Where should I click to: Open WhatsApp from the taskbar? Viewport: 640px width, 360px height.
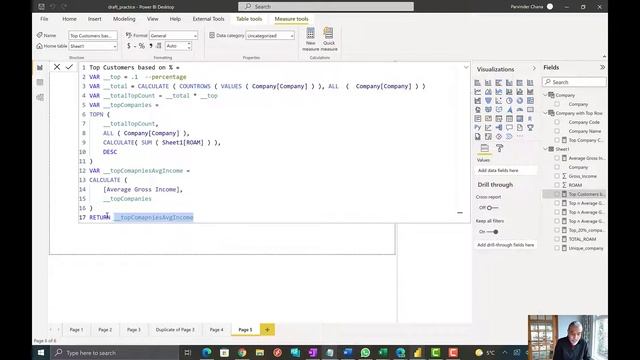coord(365,352)
